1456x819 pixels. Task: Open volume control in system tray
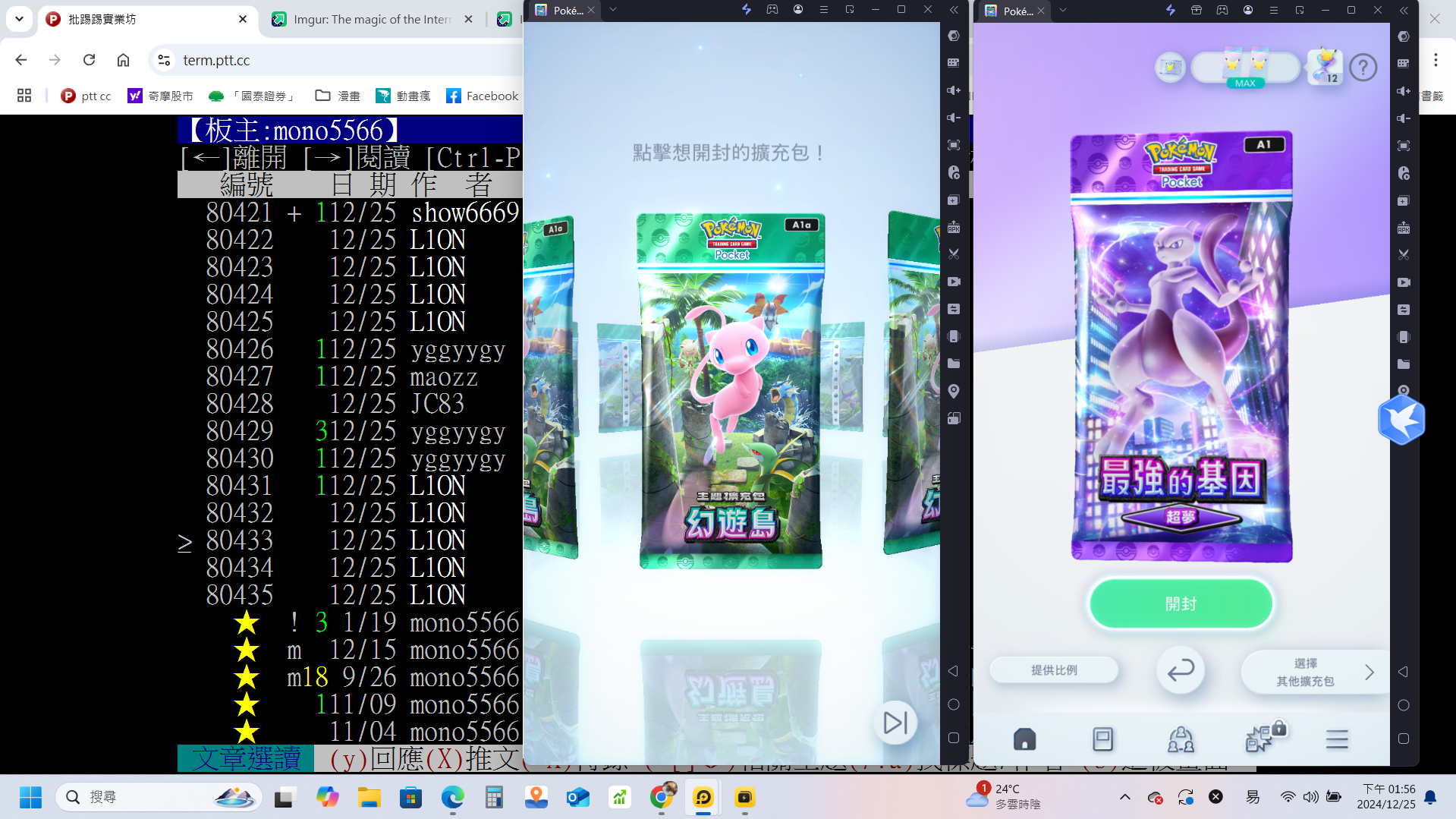pyautogui.click(x=1310, y=797)
